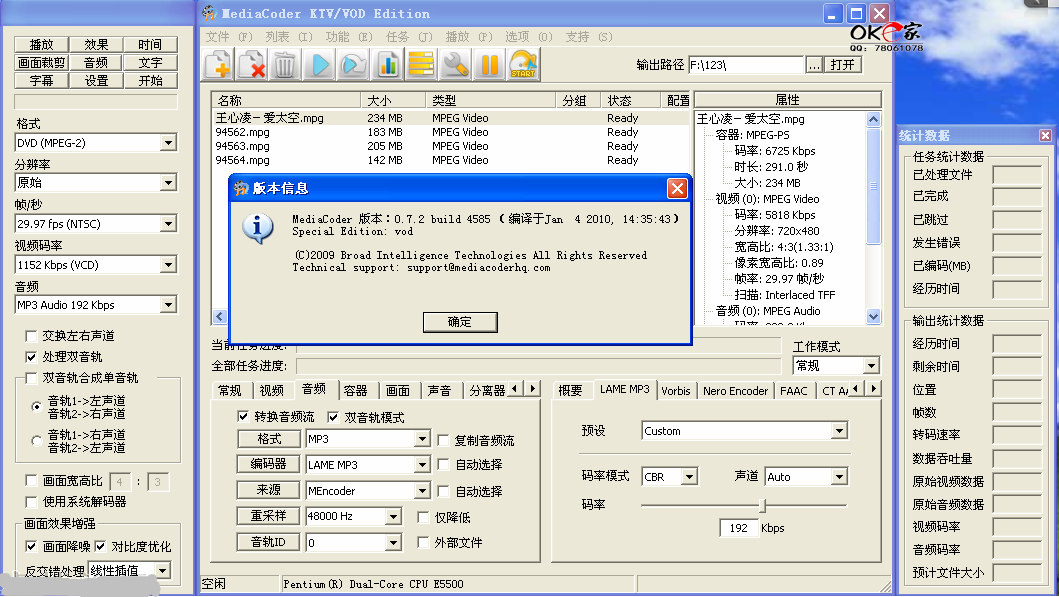Click the 音轨ID button

pyautogui.click(x=268, y=542)
